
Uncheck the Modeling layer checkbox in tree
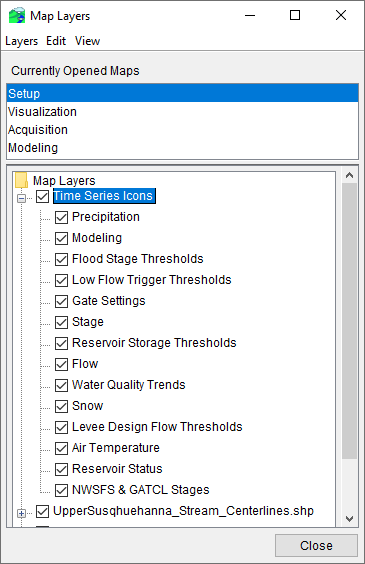coord(61,238)
